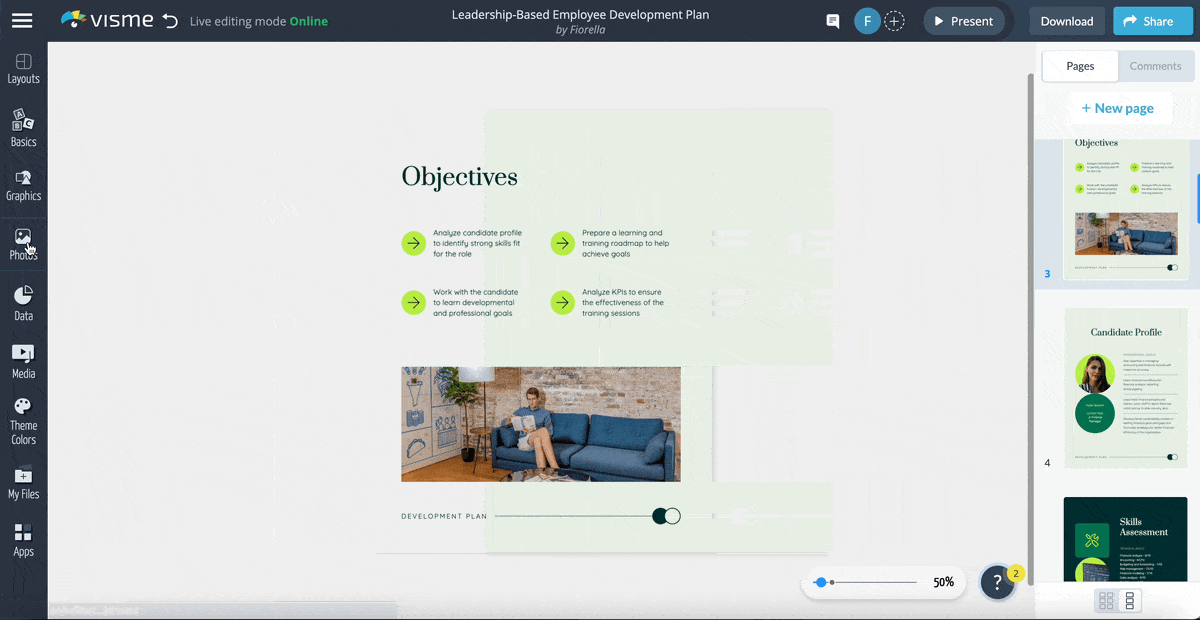Open the Media sidebar panel
The height and width of the screenshot is (620, 1200).
coord(23,361)
